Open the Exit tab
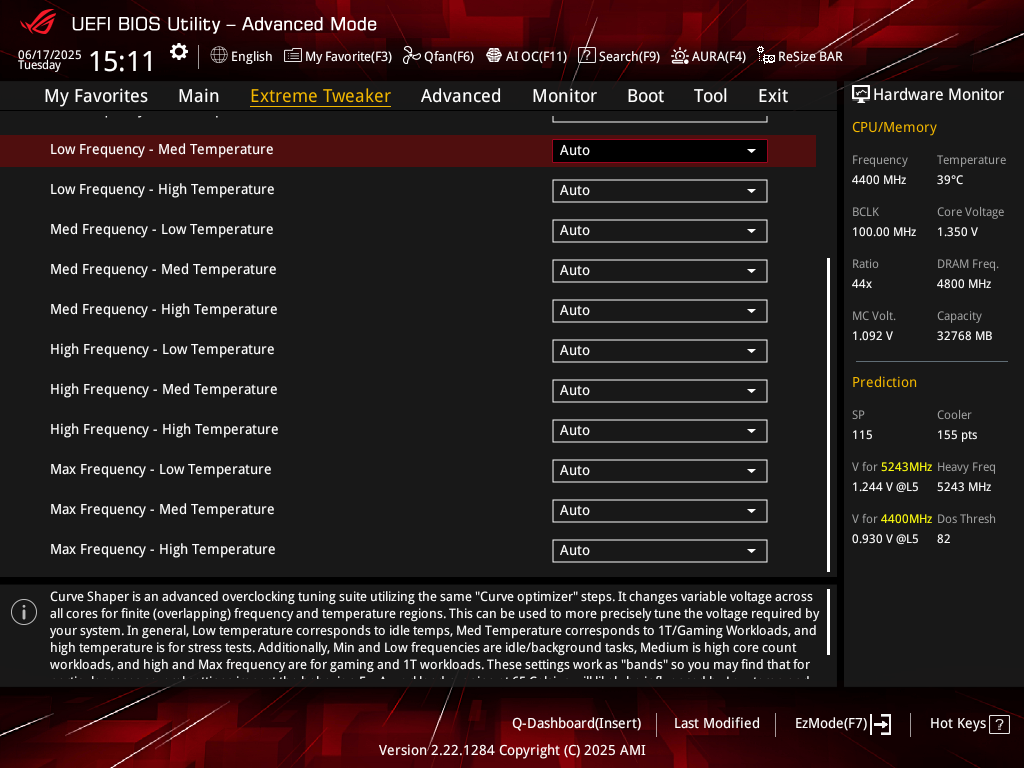Viewport: 1024px width, 768px height. (773, 96)
